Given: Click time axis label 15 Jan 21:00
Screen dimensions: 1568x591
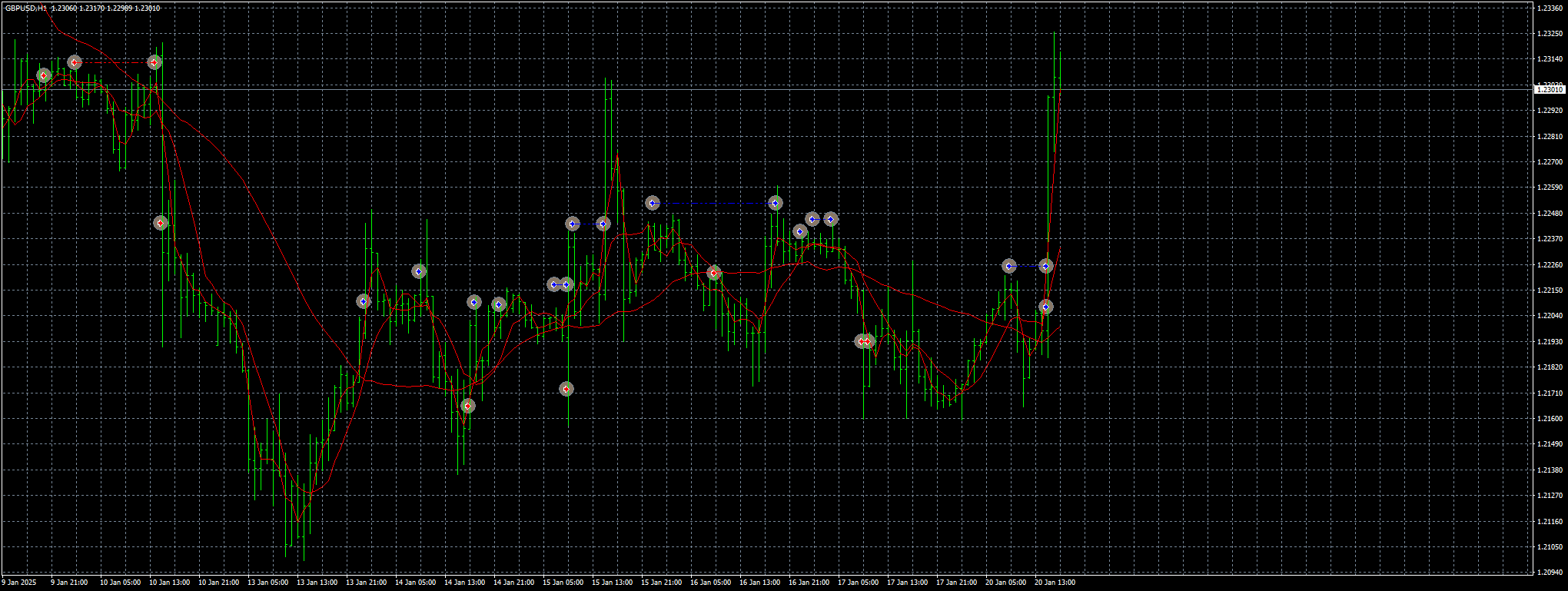Looking at the screenshot, I should point(661,583).
